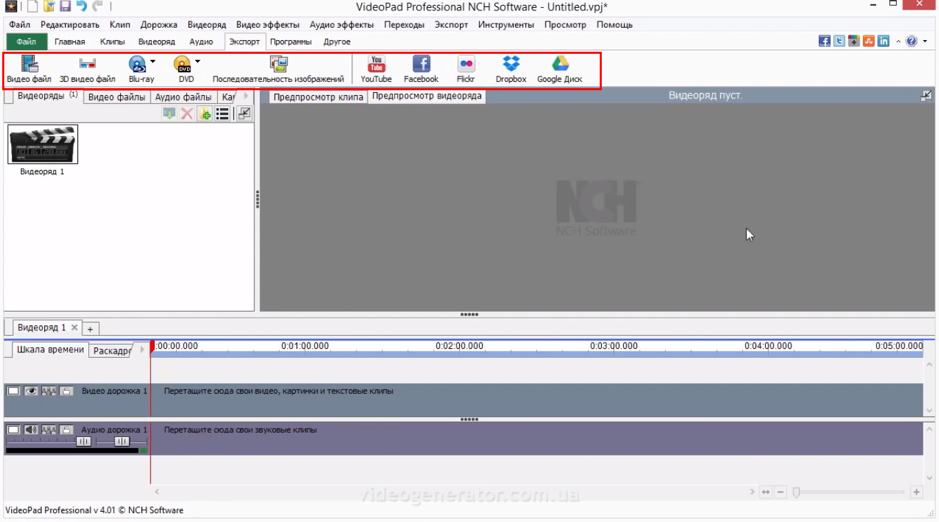Undock the preview panel
Viewport: 939px width, 522px height.
coord(926,96)
